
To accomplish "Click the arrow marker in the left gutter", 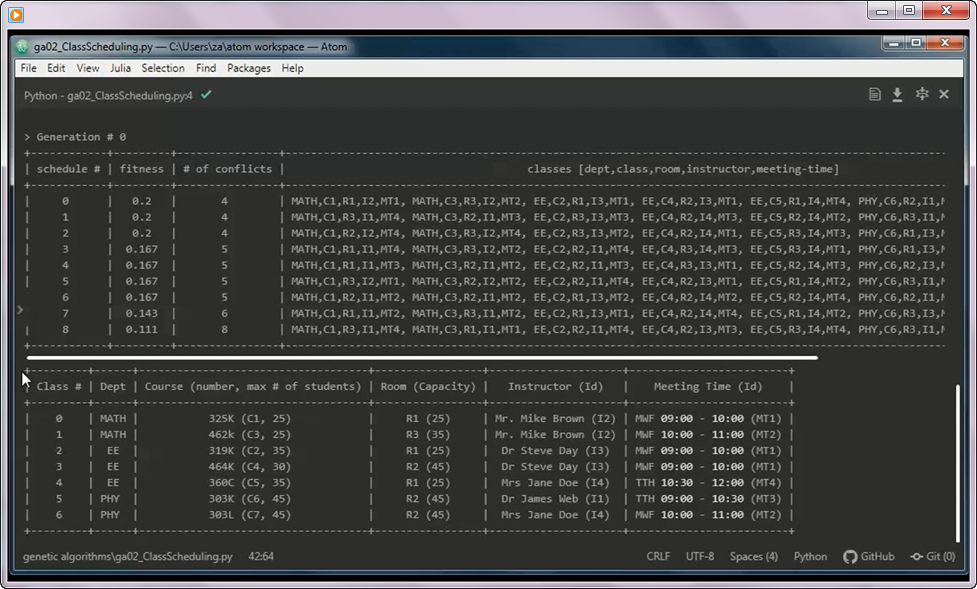I will coord(21,310).
